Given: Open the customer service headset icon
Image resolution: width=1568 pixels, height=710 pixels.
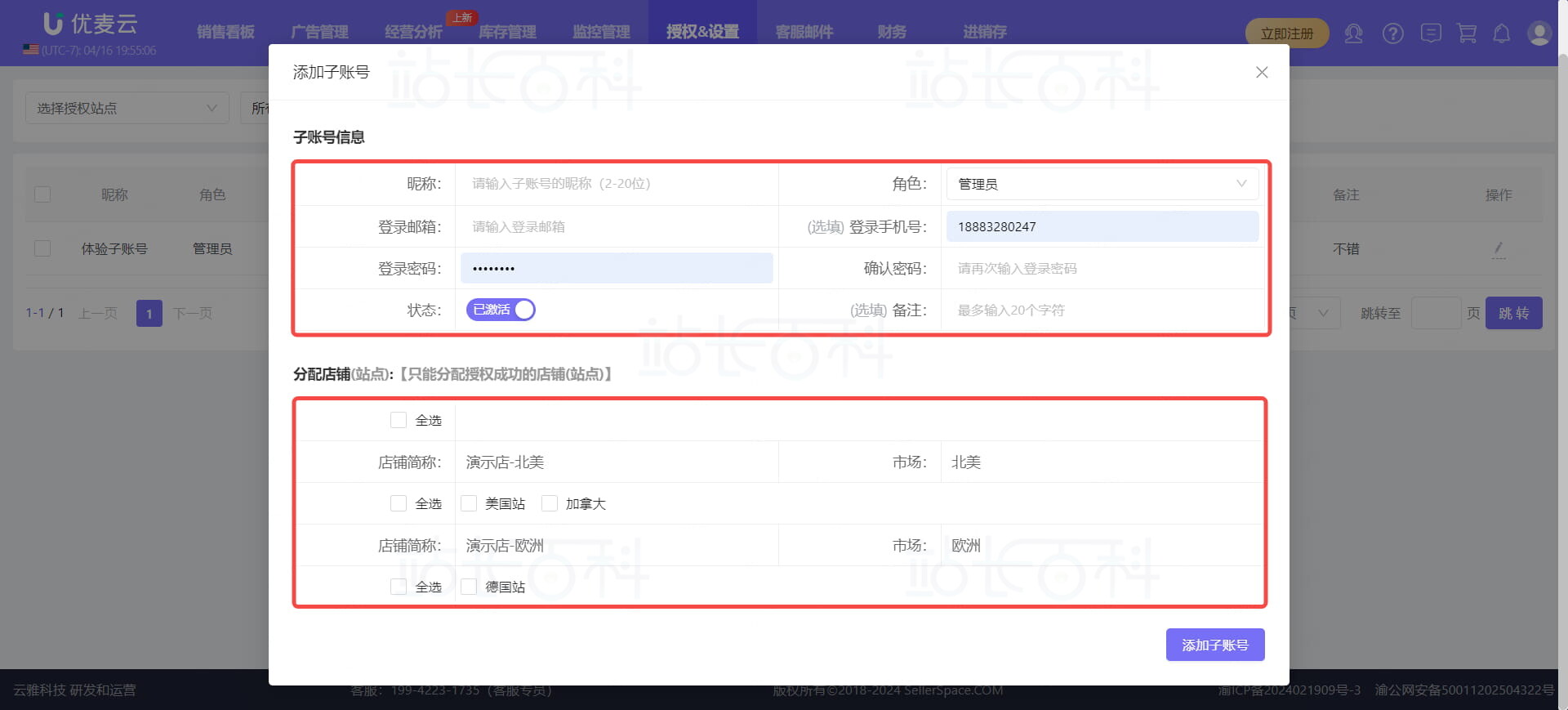Looking at the screenshot, I should point(1353,33).
